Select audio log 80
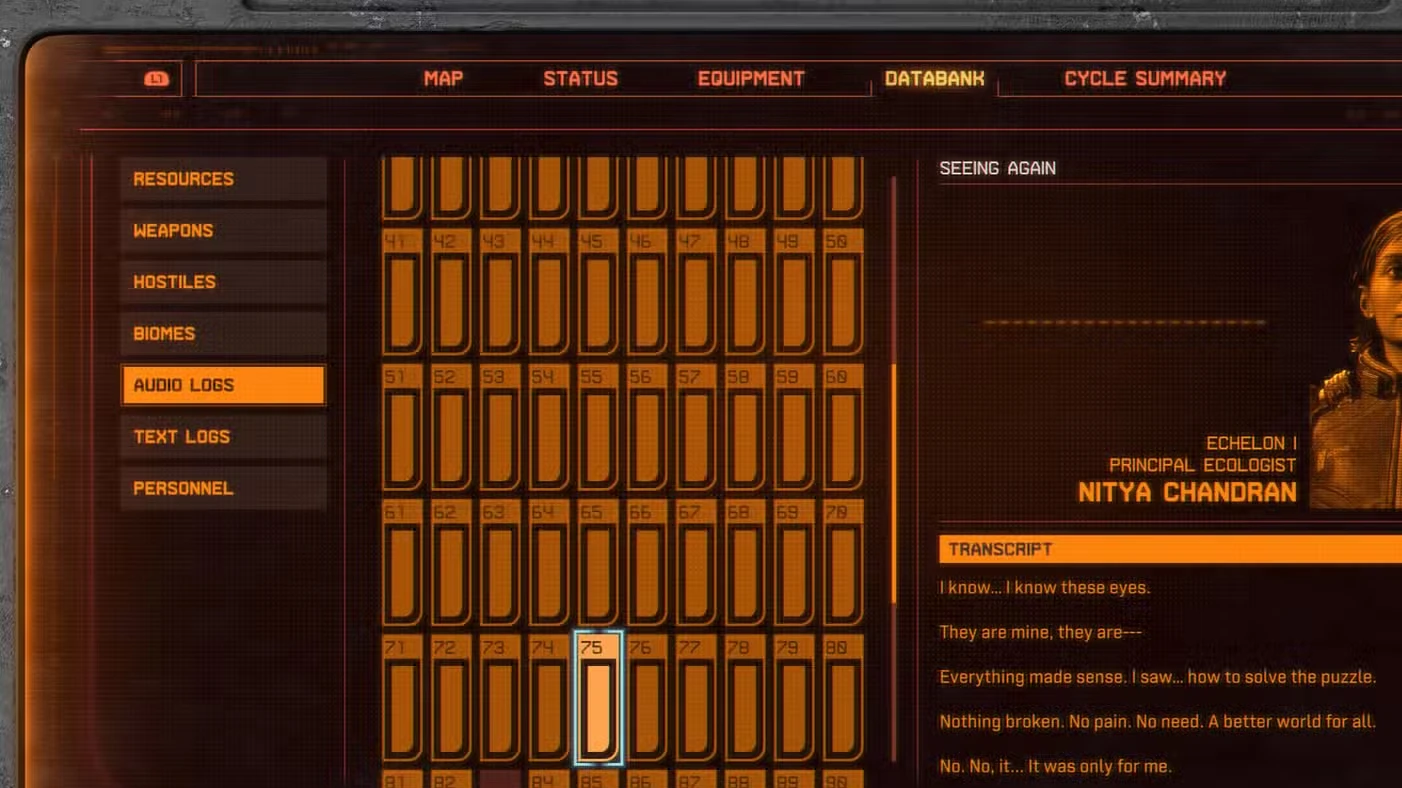Image resolution: width=1402 pixels, height=788 pixels. [843, 698]
